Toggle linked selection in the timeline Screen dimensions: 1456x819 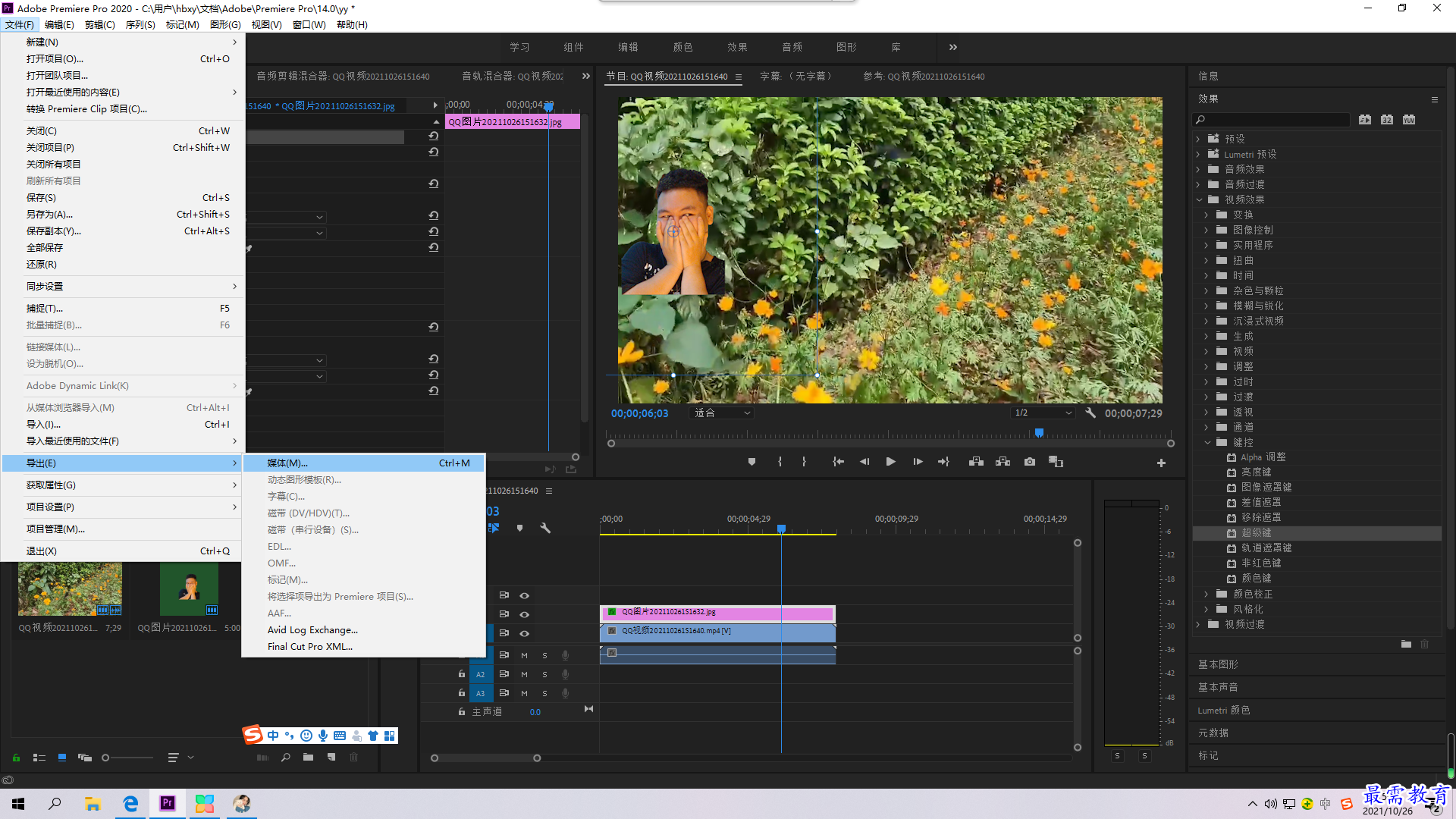click(x=494, y=528)
